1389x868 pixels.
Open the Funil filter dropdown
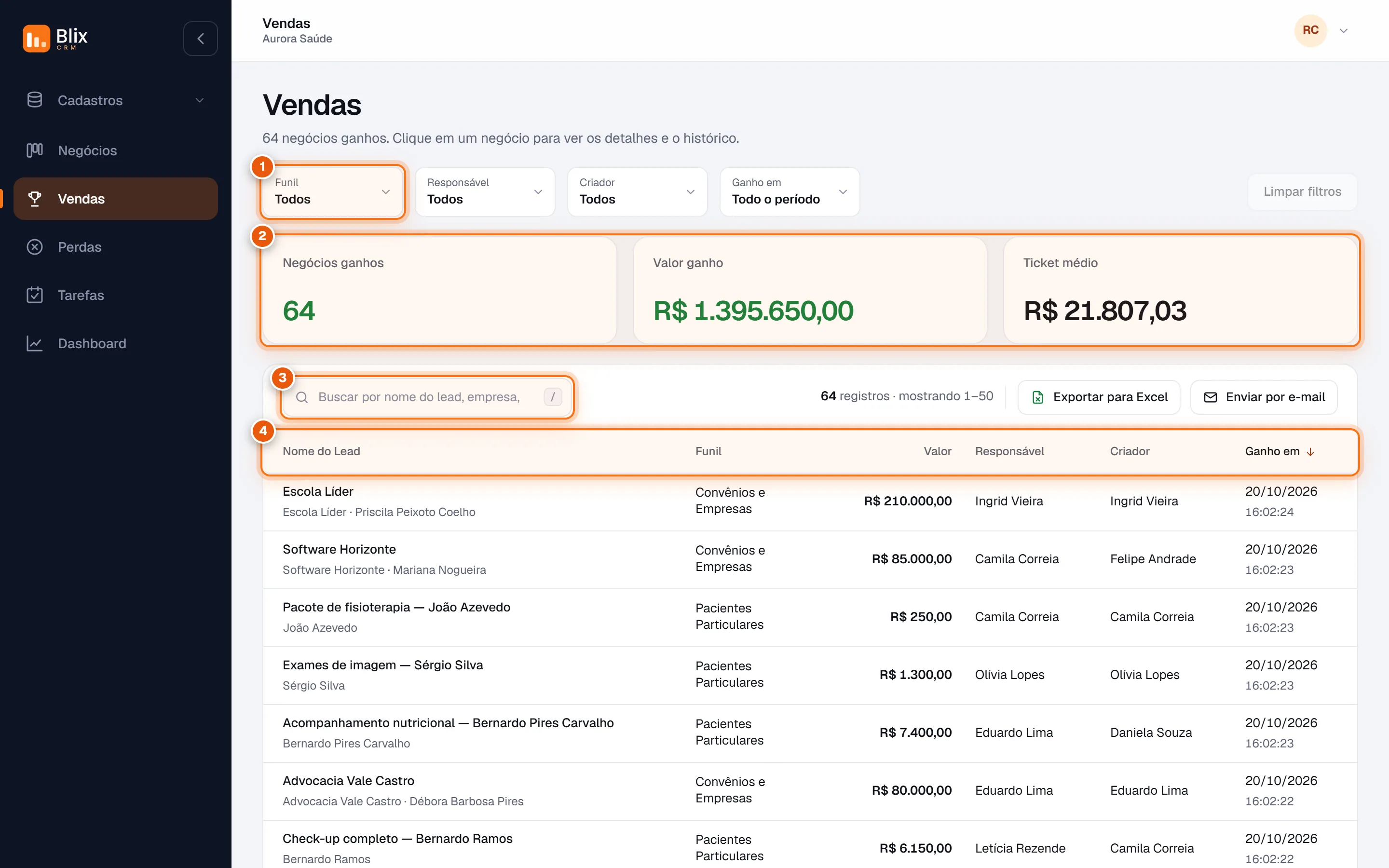click(x=332, y=192)
